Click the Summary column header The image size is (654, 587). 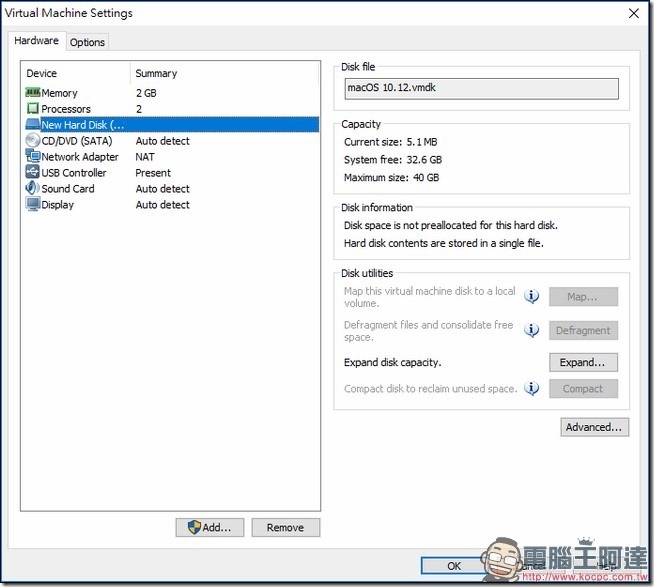coord(224,73)
